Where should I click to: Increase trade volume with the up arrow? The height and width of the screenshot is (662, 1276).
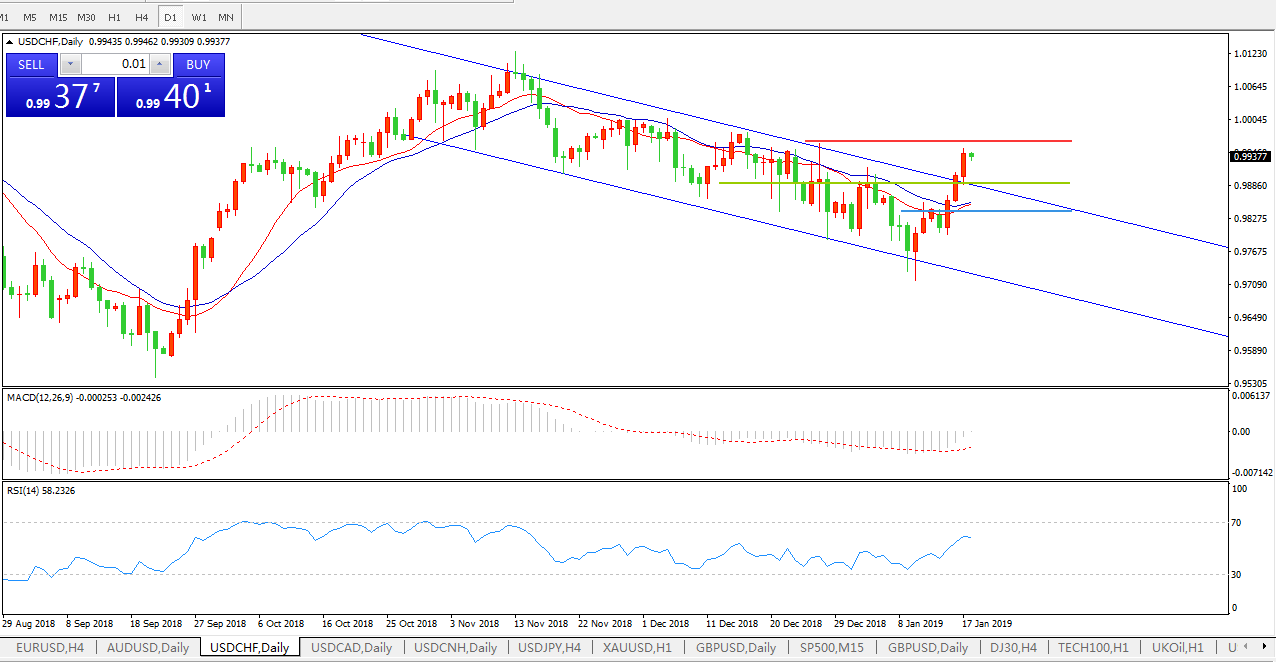click(x=159, y=65)
